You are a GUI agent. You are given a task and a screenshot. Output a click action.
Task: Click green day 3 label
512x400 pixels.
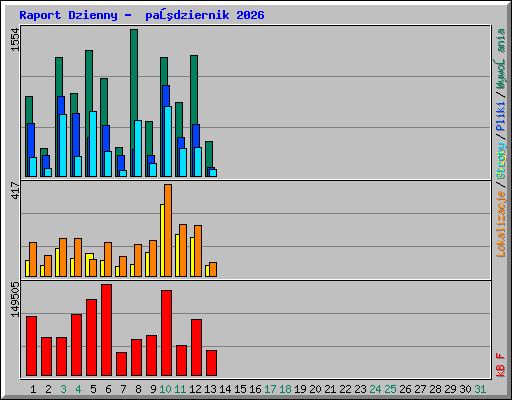(x=63, y=389)
